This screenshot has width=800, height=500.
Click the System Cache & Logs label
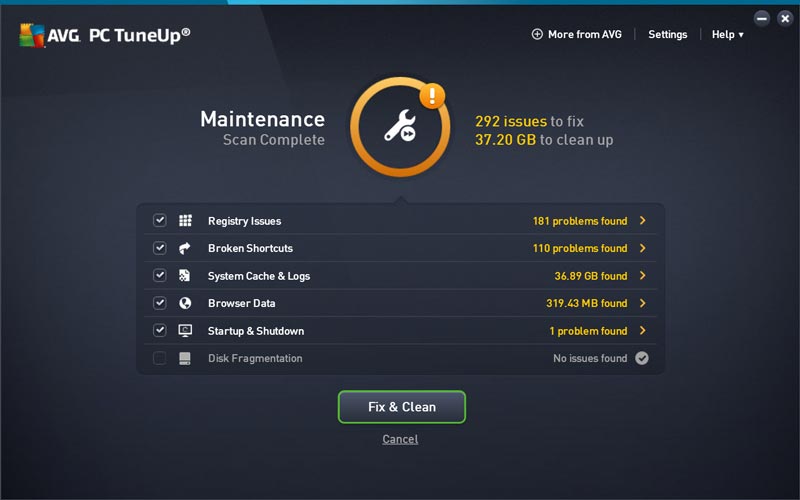click(x=259, y=276)
